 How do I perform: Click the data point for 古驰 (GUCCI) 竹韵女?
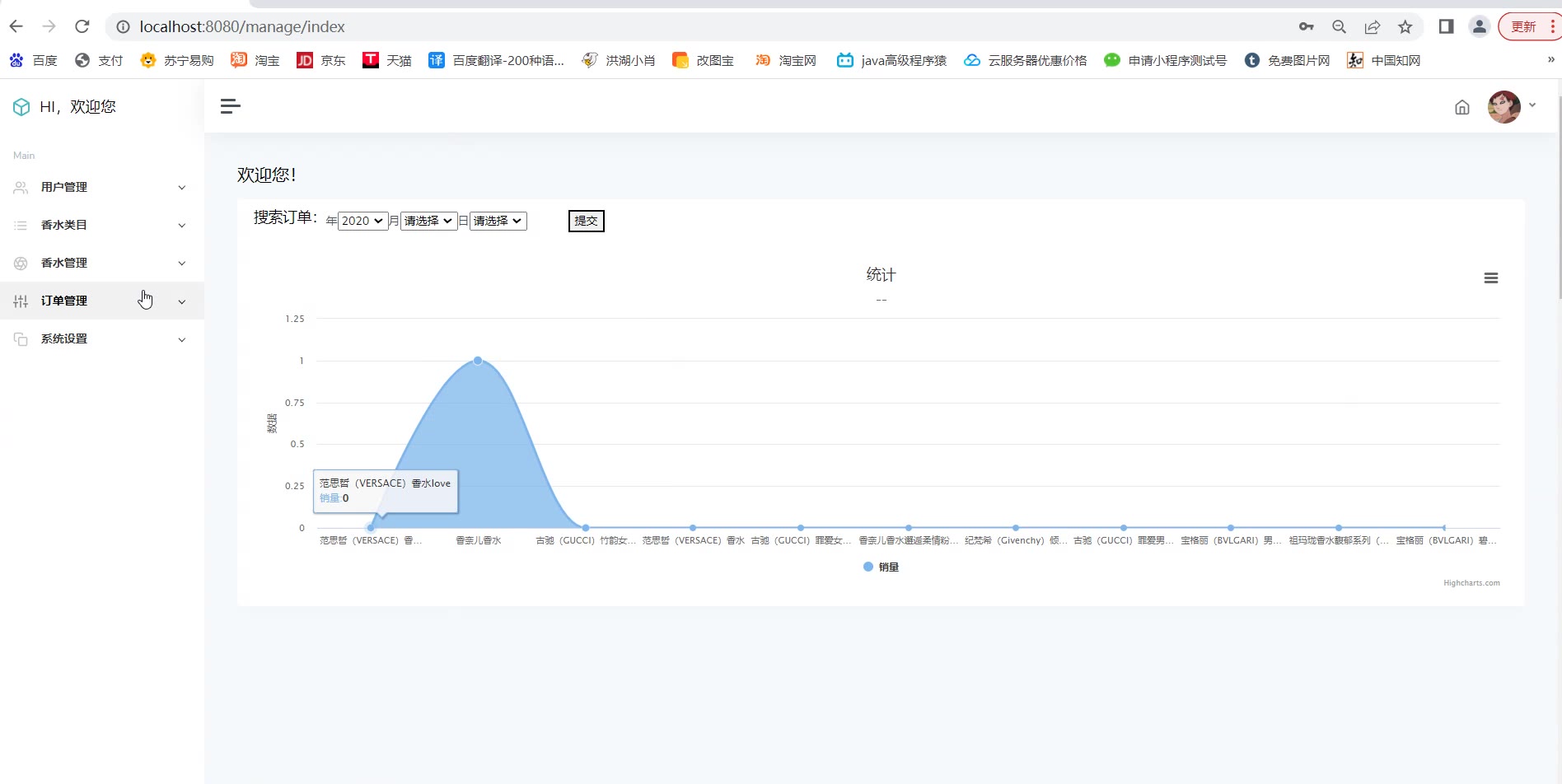(x=586, y=528)
